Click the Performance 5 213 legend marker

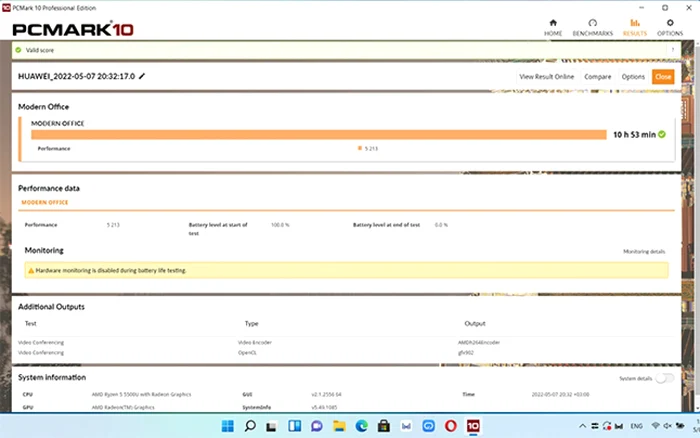(359, 148)
